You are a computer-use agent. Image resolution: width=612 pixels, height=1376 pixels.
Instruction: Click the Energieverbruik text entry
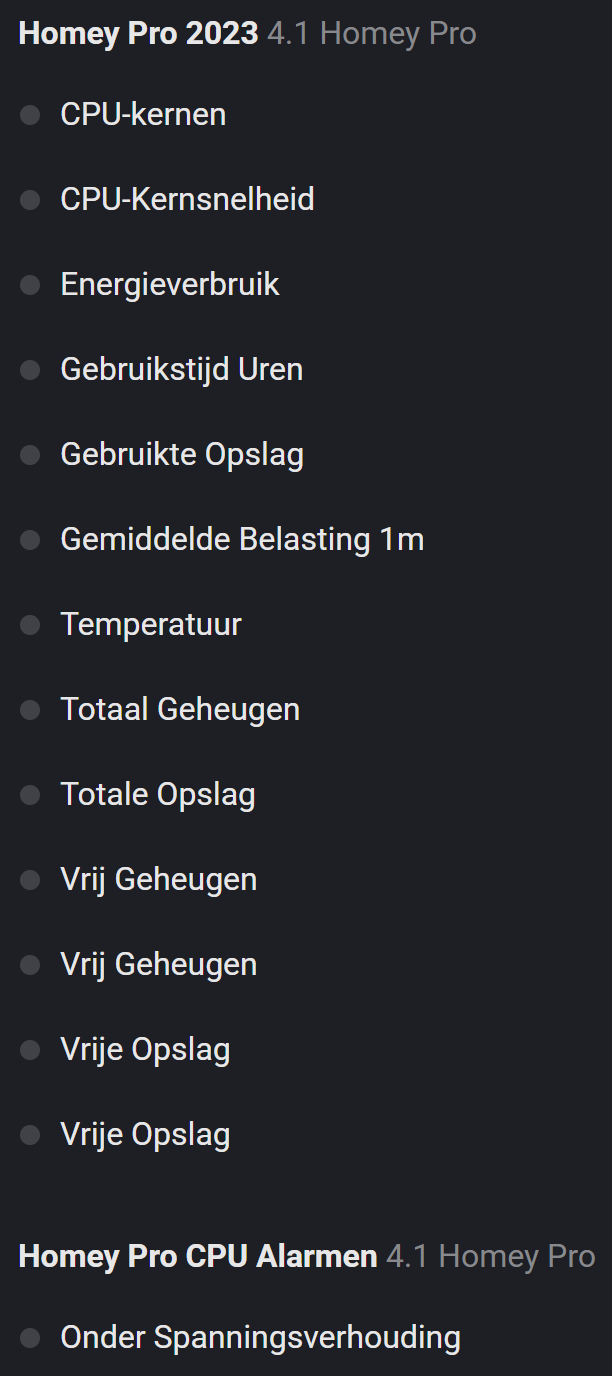pos(170,285)
